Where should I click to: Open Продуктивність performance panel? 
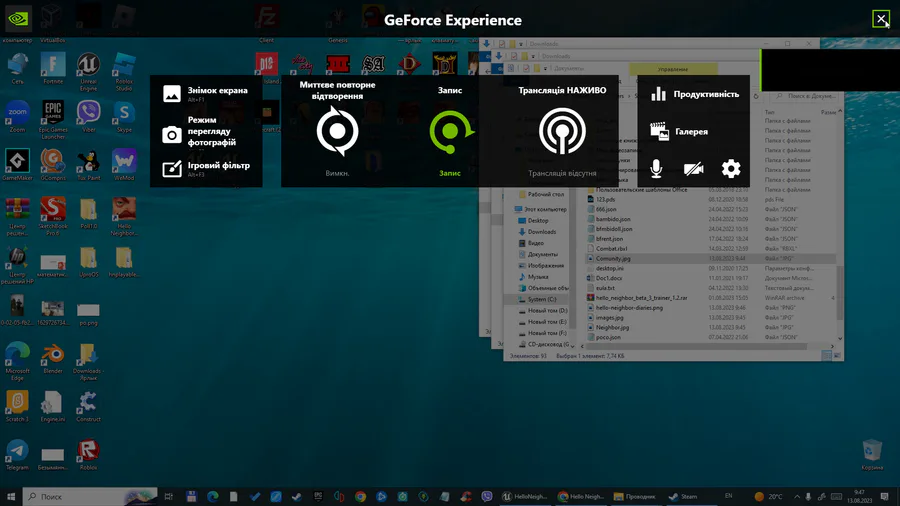coord(694,94)
